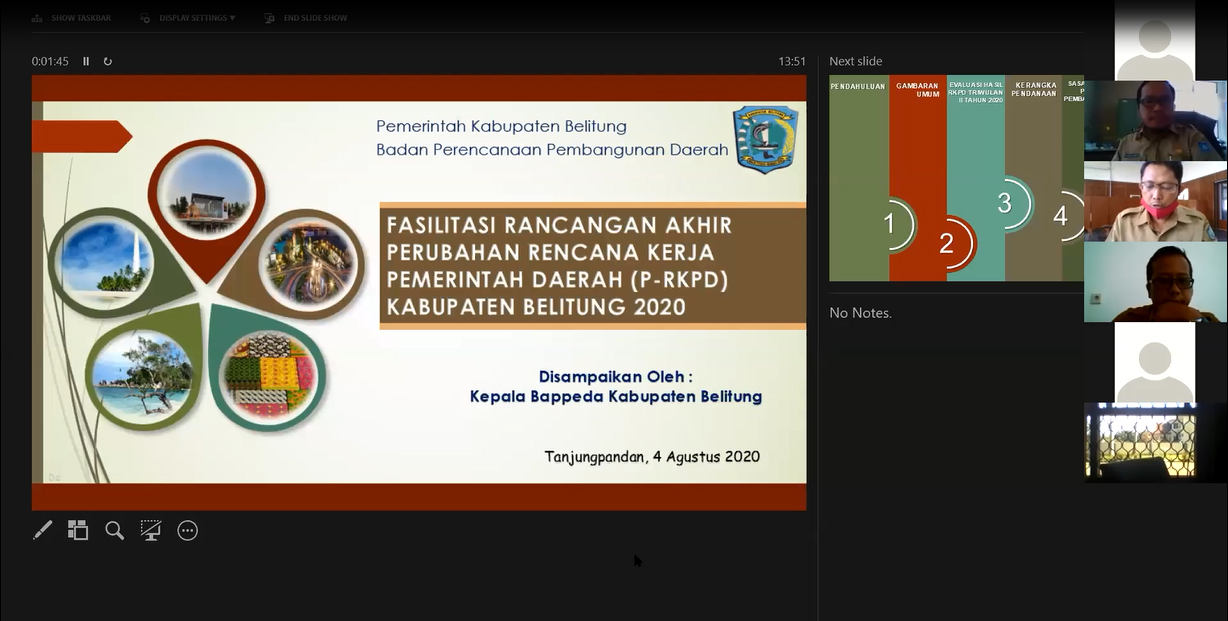Click the Display Settings monitor icon
Screen dimensions: 1228x621
[x=146, y=18]
